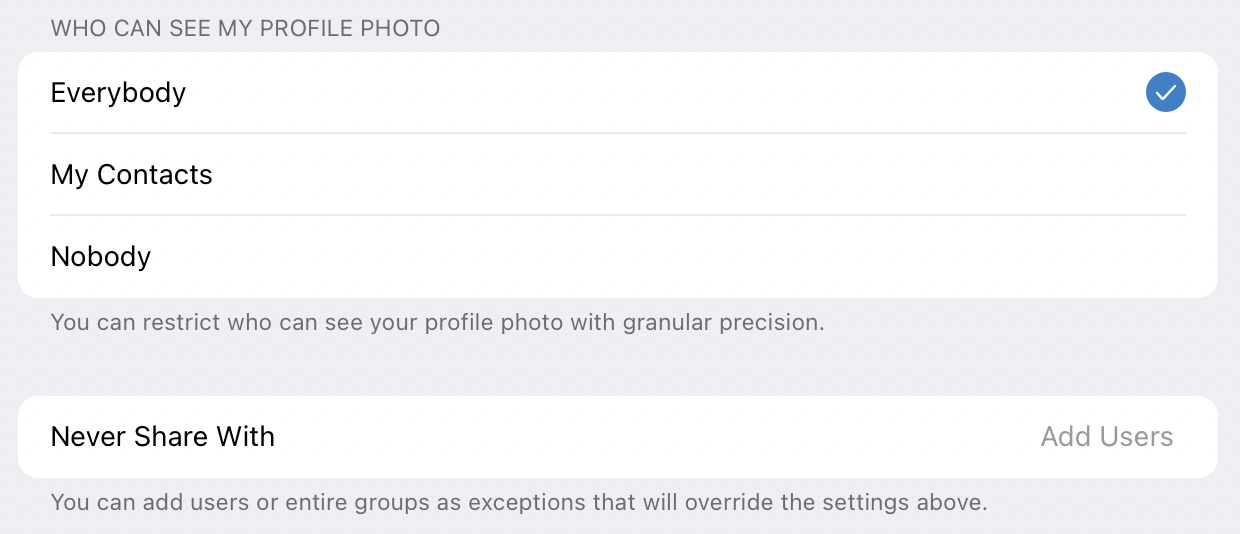The image size is (1240, 534).
Task: Tap the My Contacts label text
Action: pos(132,175)
